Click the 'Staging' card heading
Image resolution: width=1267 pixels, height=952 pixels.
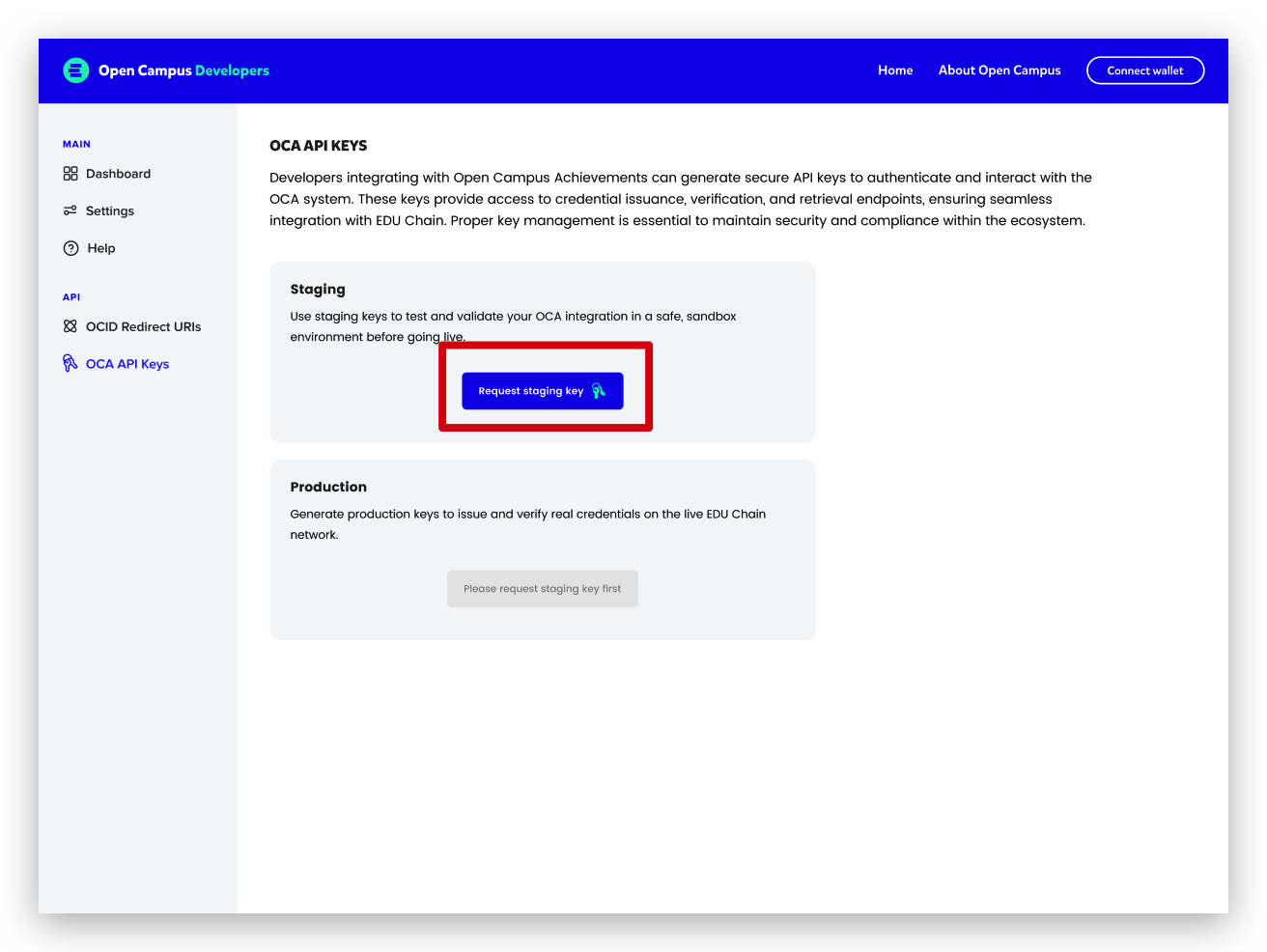318,290
